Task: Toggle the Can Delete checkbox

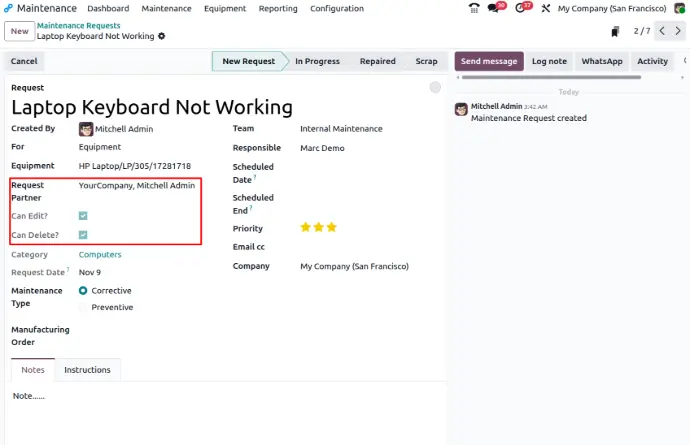Action: click(x=83, y=235)
